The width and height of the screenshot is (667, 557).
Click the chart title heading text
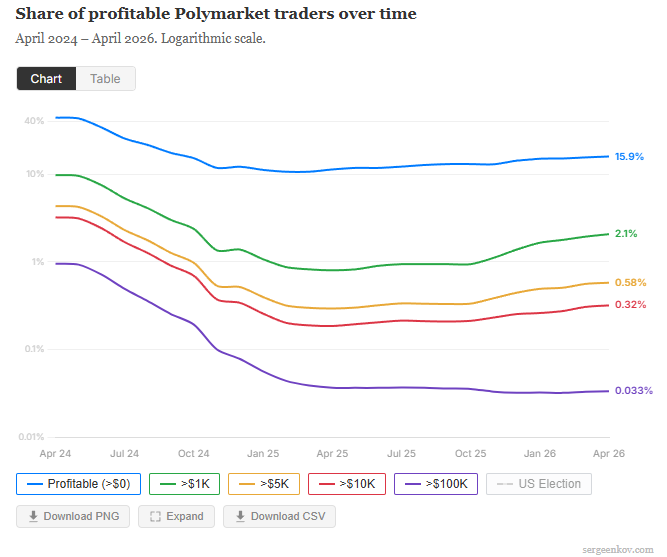[x=216, y=14]
